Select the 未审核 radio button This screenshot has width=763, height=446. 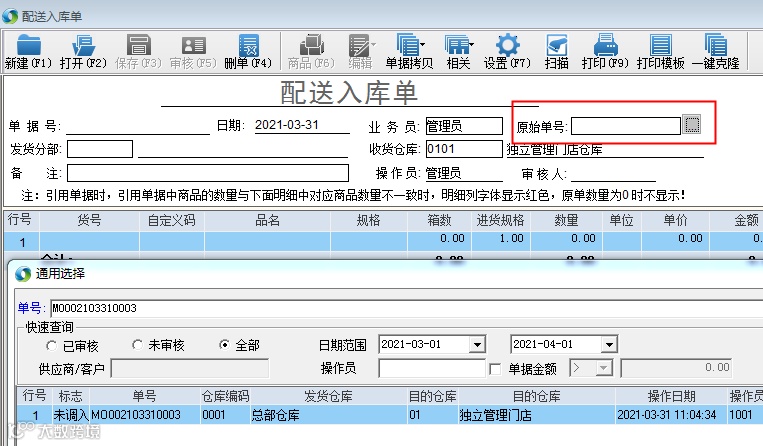tap(137, 345)
